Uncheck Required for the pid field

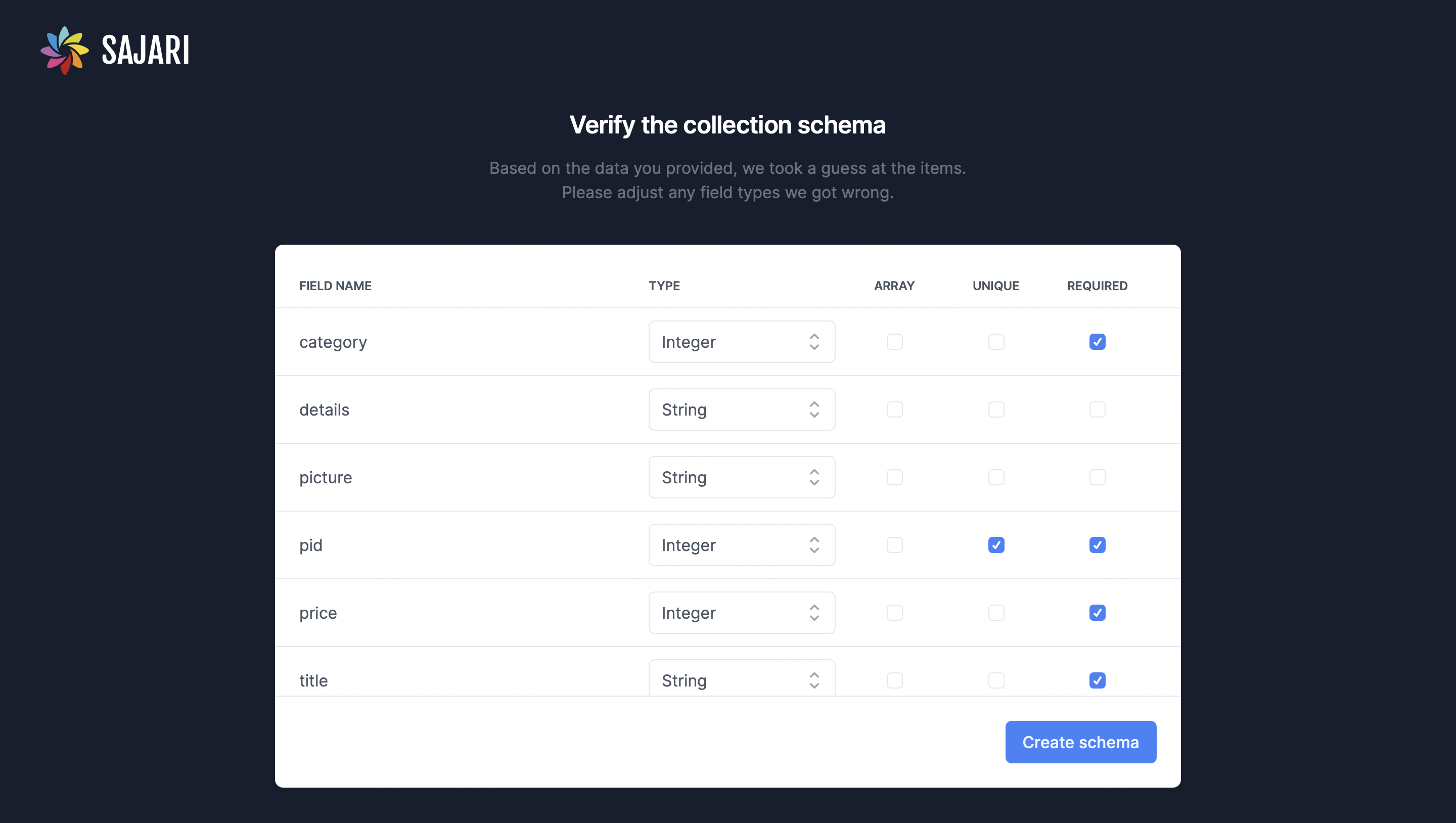coord(1097,545)
